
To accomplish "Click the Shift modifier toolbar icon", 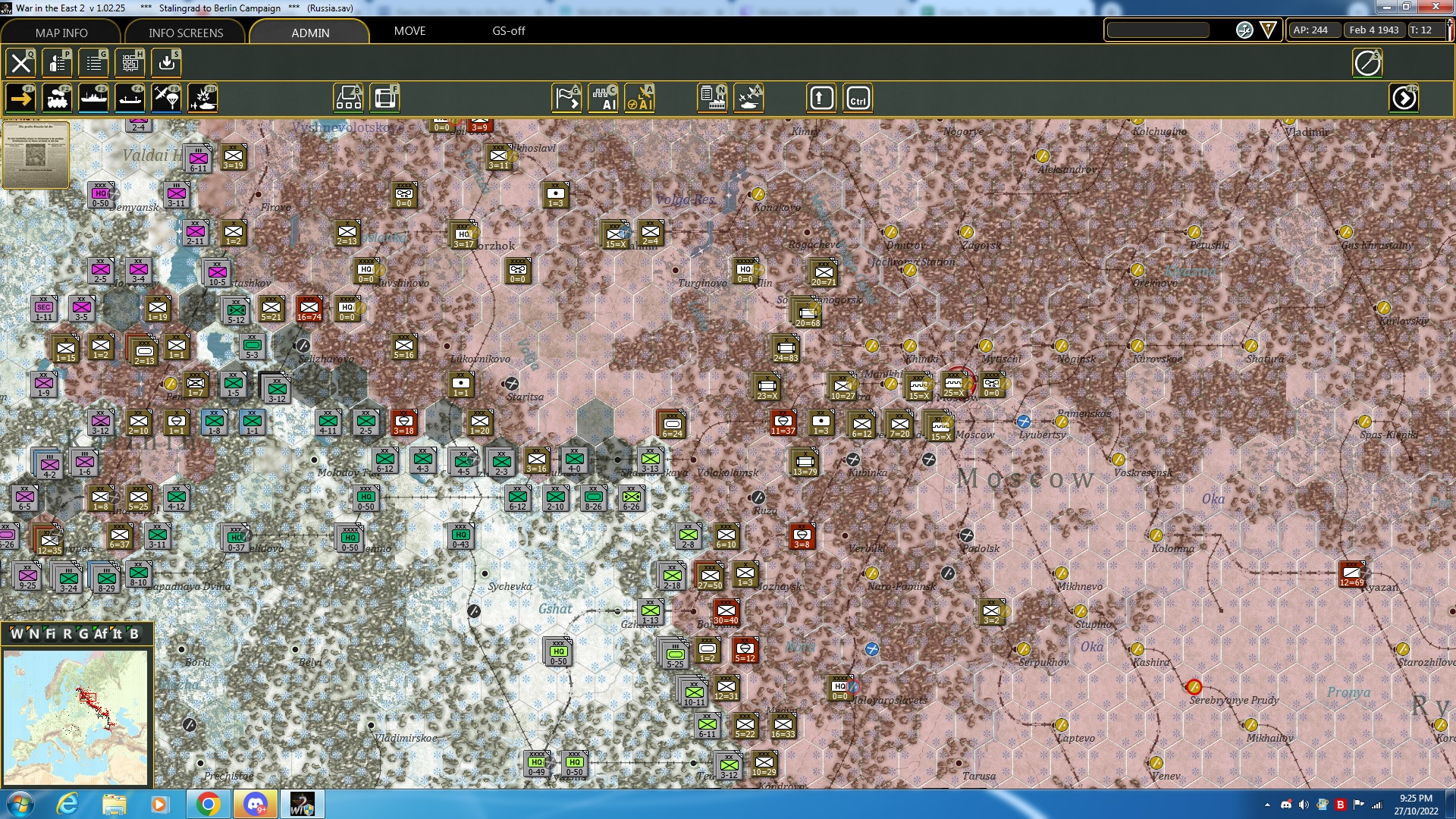I will 821,97.
